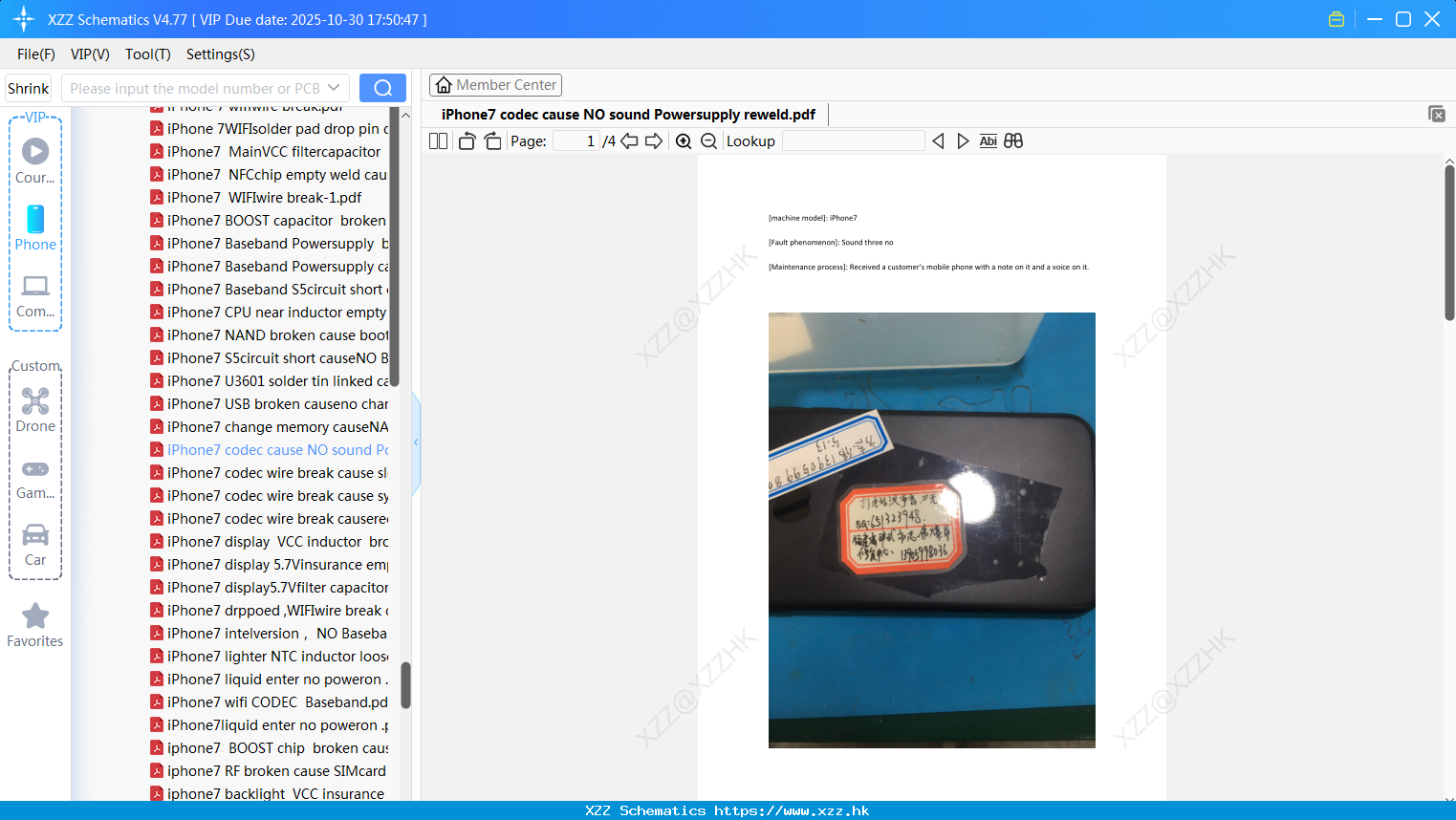The width and height of the screenshot is (1456, 820).
Task: Open 'iPhone7 display5.7Vfilter capacitor' file
Action: click(270, 588)
